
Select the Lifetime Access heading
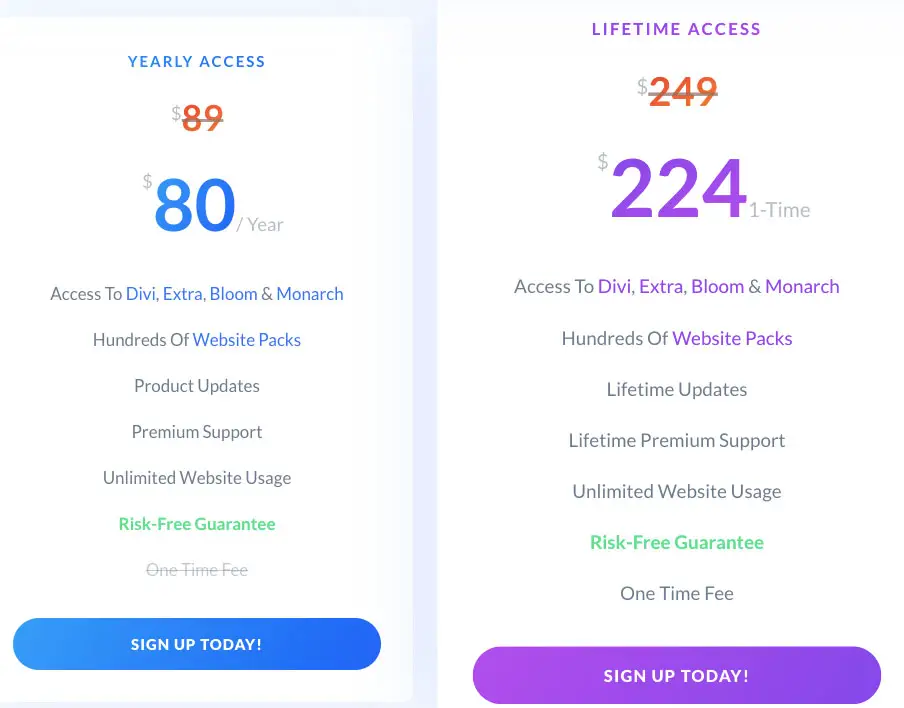pyautogui.click(x=676, y=29)
